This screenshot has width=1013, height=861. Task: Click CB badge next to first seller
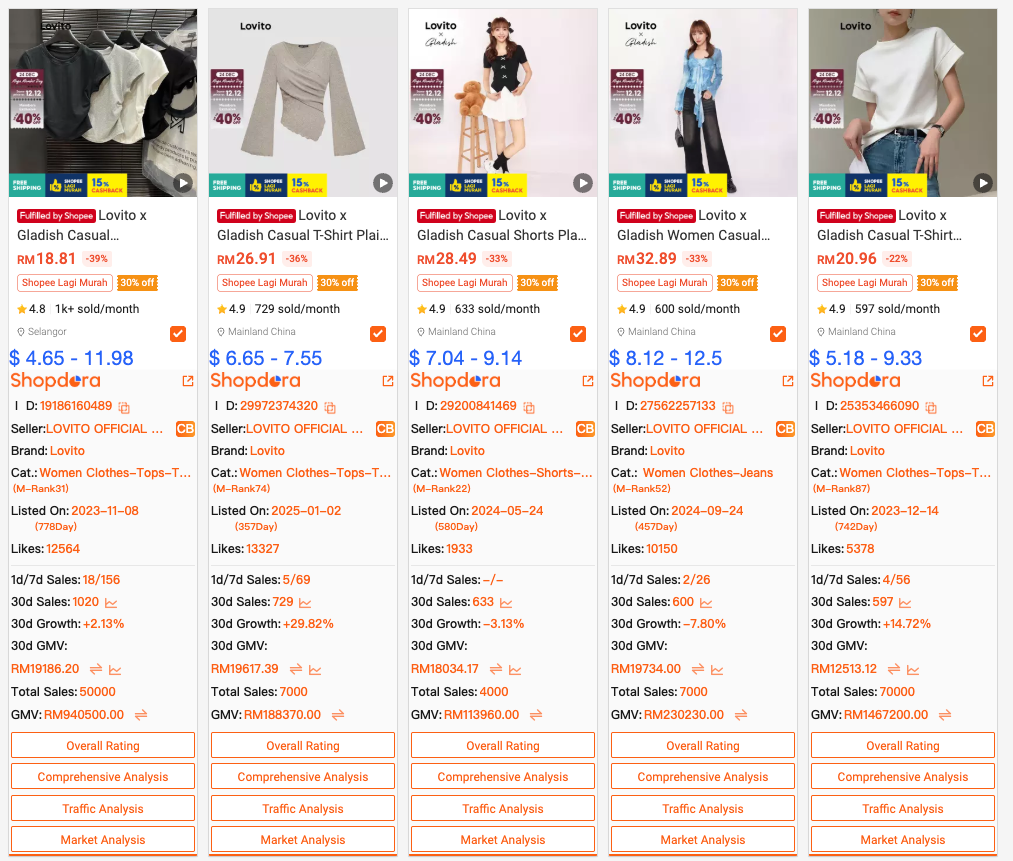[185, 429]
